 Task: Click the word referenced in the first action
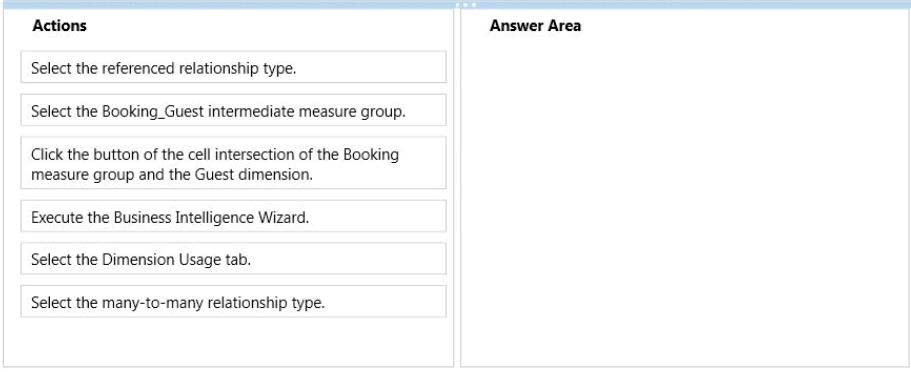138,68
